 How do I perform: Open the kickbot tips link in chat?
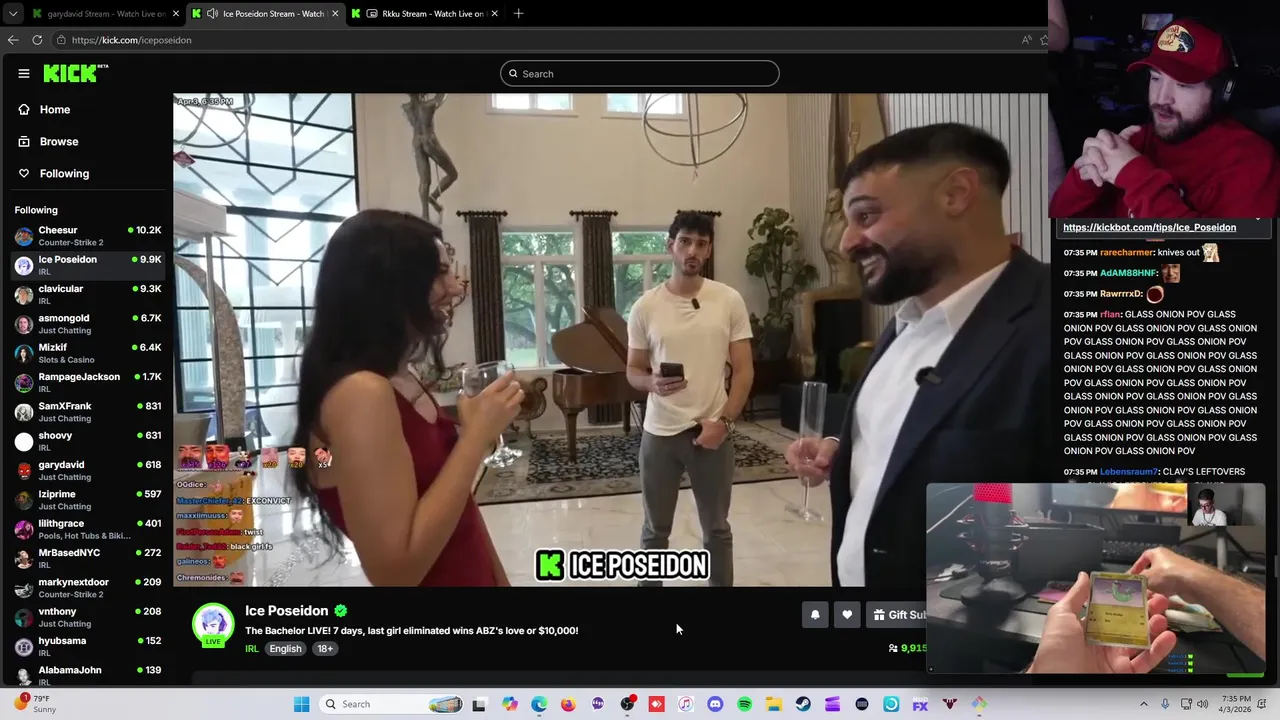pos(1149,227)
